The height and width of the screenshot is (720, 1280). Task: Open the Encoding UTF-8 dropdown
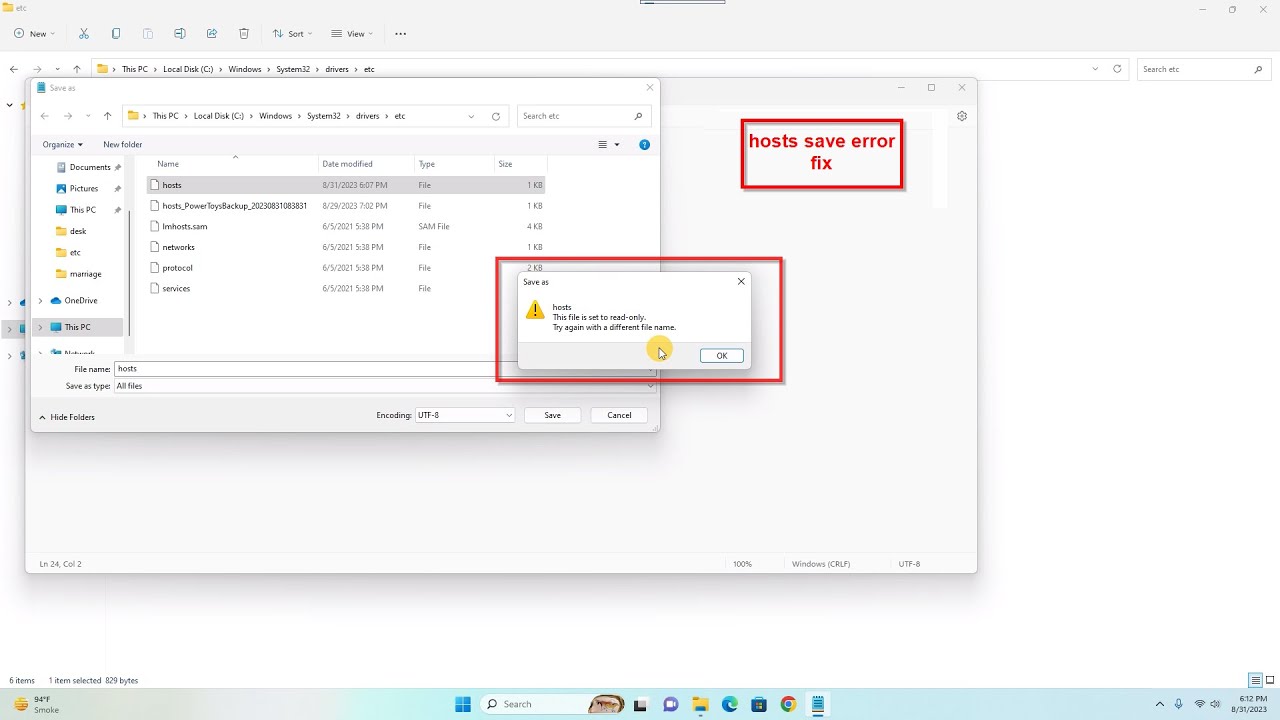(x=465, y=415)
